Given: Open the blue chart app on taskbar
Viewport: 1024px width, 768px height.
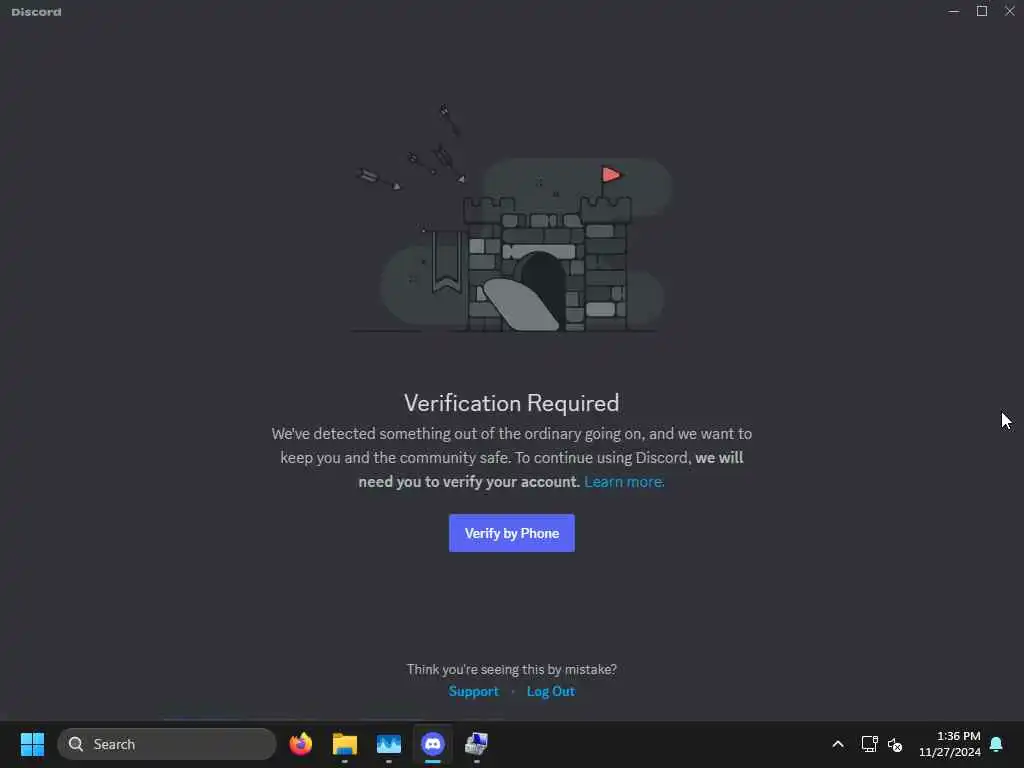Looking at the screenshot, I should tap(389, 744).
